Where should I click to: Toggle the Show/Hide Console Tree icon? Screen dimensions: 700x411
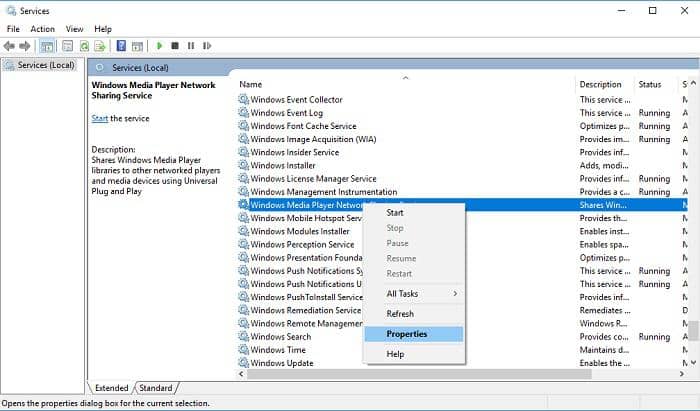coord(47,46)
